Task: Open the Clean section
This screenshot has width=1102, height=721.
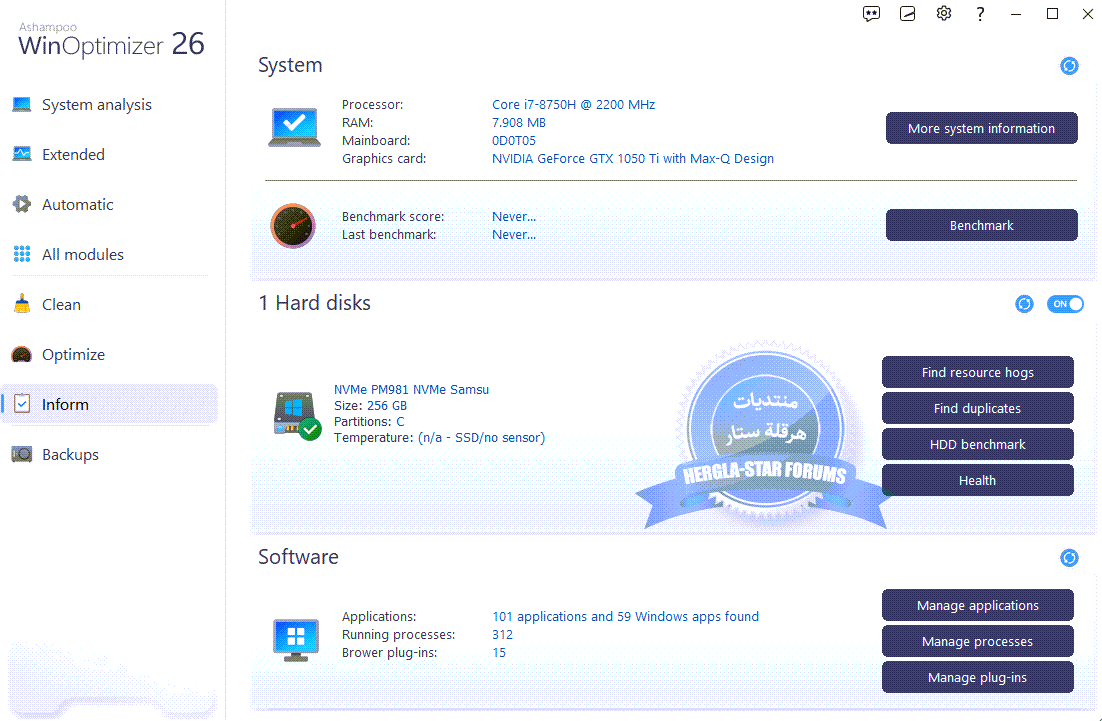Action: [x=61, y=304]
